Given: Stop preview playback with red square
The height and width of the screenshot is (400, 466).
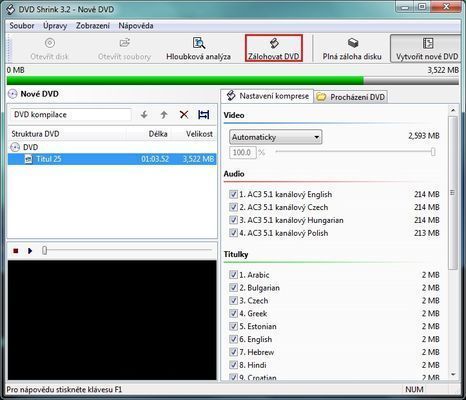Looking at the screenshot, I should point(15,251).
